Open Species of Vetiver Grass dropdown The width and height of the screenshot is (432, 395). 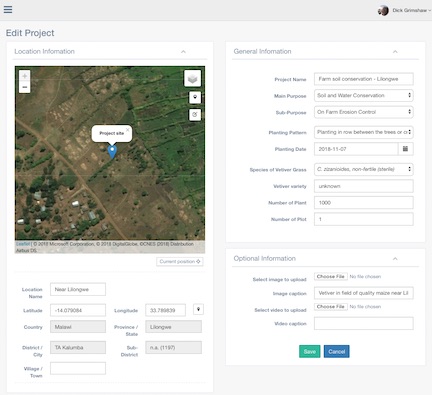point(364,169)
